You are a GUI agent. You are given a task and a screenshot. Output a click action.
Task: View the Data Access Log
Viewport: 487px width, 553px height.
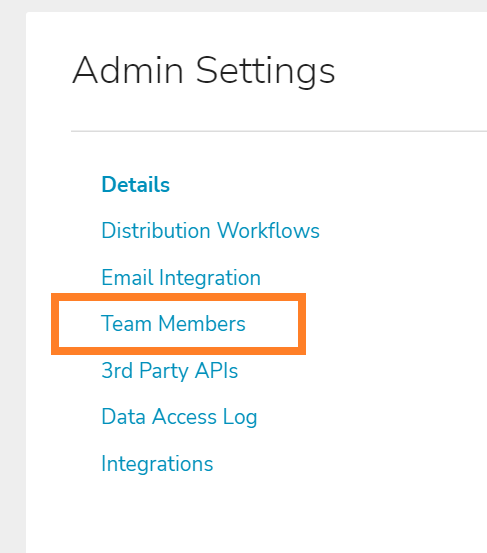(x=179, y=417)
